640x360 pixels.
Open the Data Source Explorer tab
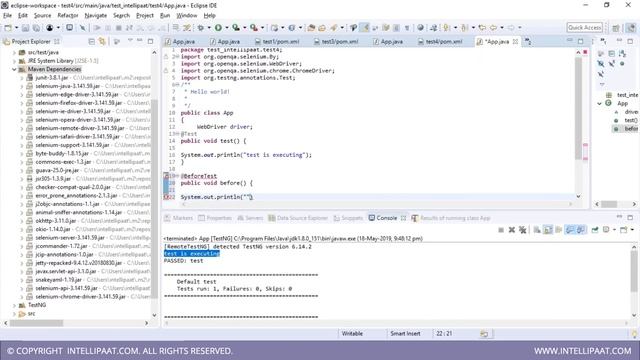click(x=298, y=218)
